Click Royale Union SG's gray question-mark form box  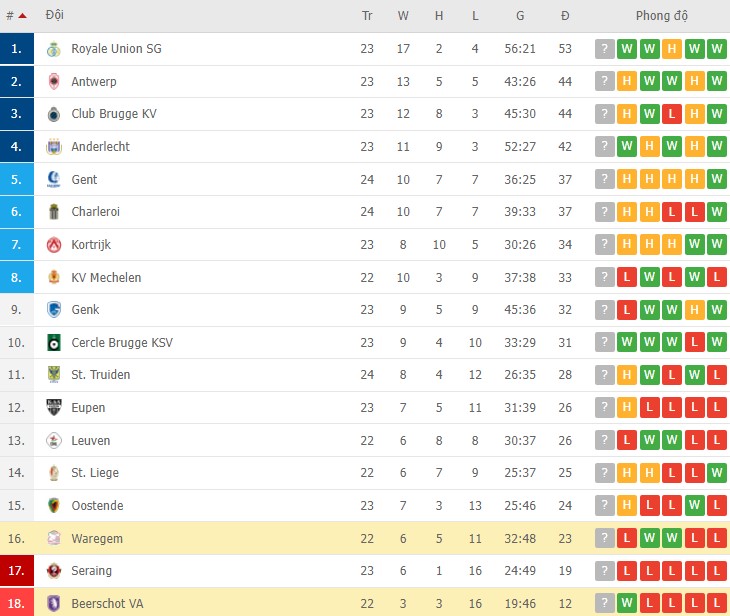click(604, 49)
